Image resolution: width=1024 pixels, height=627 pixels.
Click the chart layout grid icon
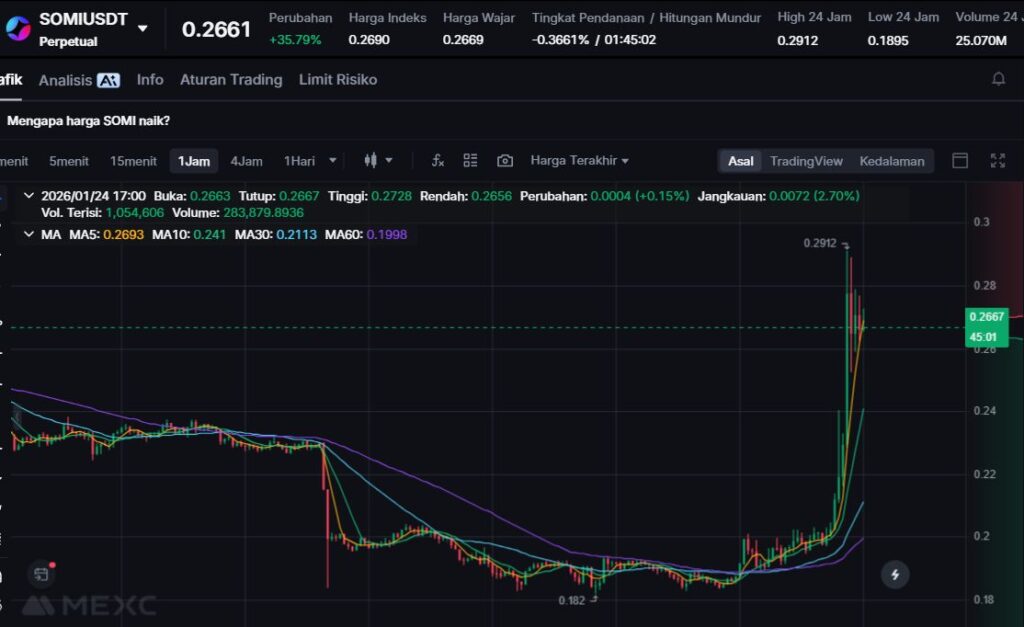(x=470, y=161)
